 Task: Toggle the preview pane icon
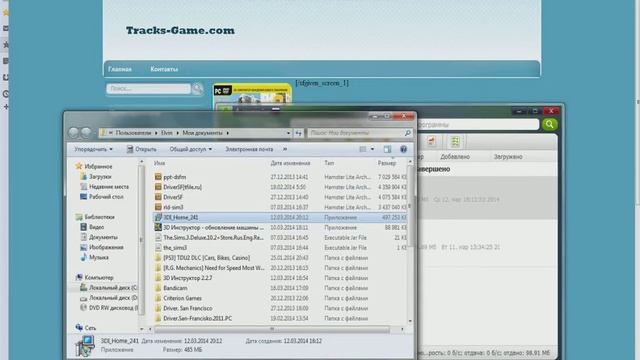[387, 149]
